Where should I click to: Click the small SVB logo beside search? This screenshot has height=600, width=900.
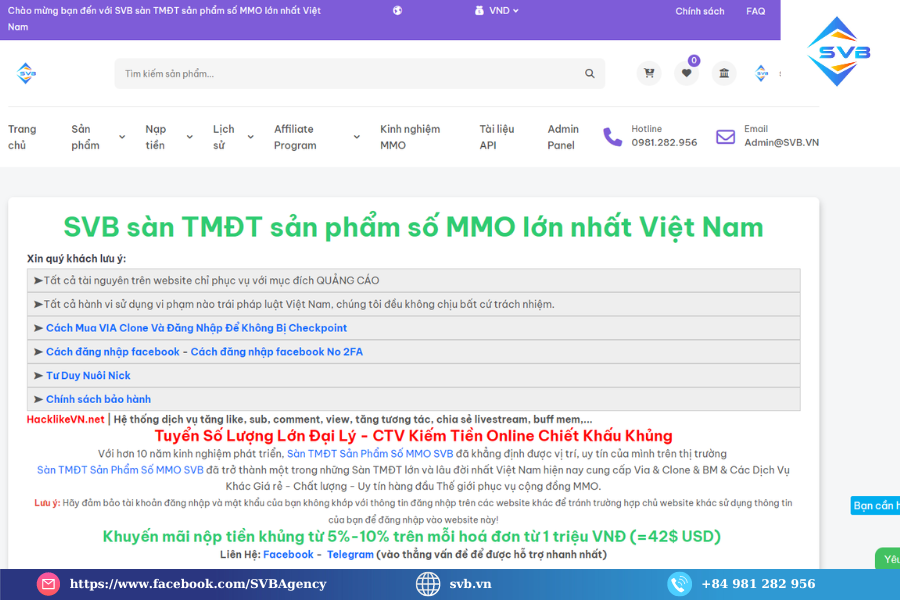pyautogui.click(x=26, y=73)
